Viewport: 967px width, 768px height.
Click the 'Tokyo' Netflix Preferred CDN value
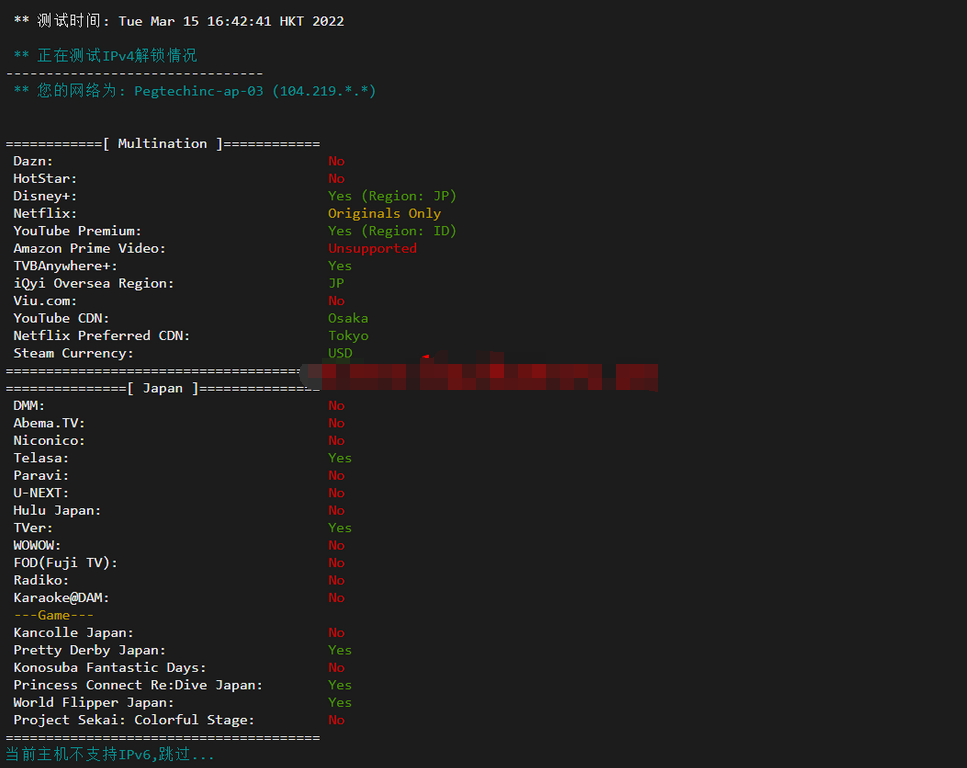(x=348, y=336)
